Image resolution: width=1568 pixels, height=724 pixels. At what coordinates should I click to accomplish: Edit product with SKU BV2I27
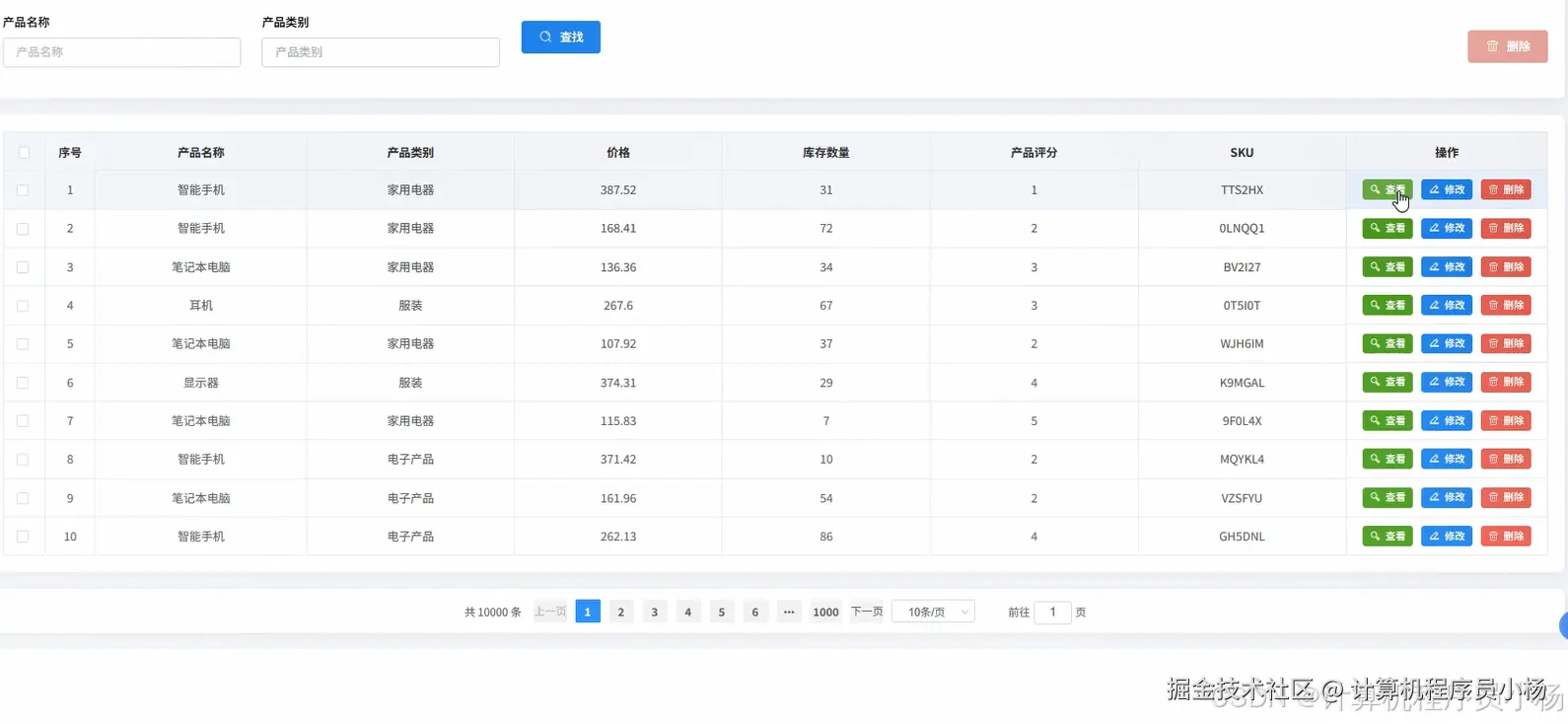pos(1447,266)
